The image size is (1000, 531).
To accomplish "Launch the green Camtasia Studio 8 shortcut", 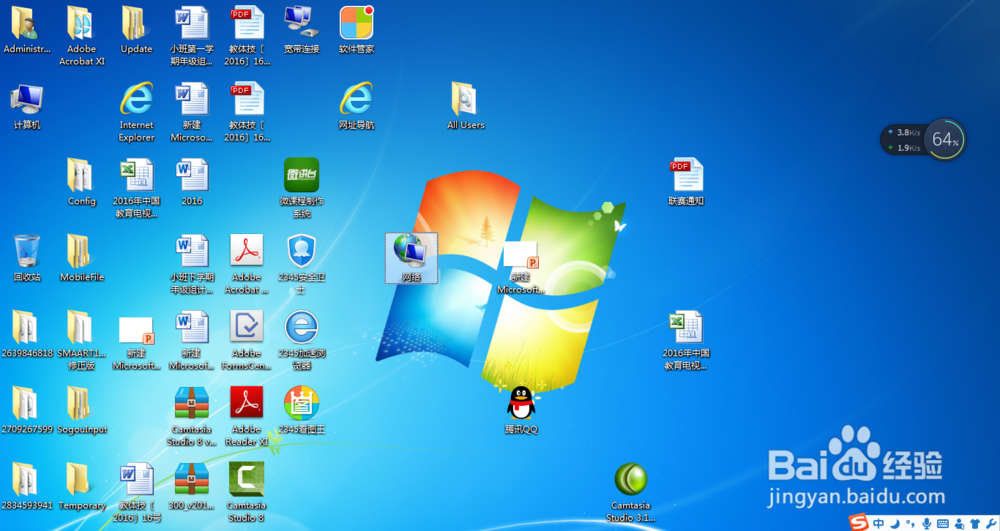I will tap(246, 491).
